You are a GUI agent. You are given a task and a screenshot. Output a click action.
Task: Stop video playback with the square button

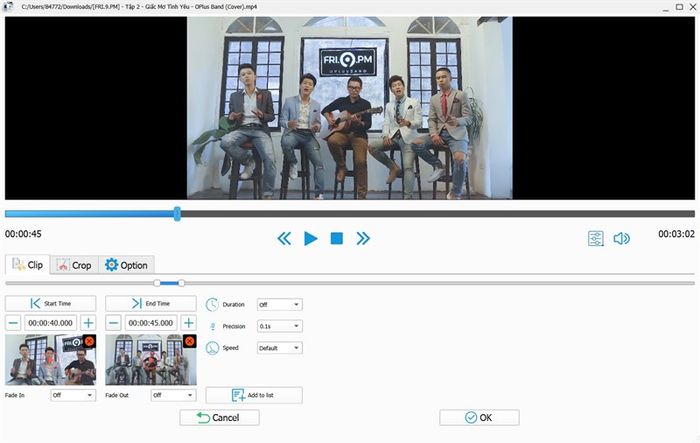coord(337,238)
